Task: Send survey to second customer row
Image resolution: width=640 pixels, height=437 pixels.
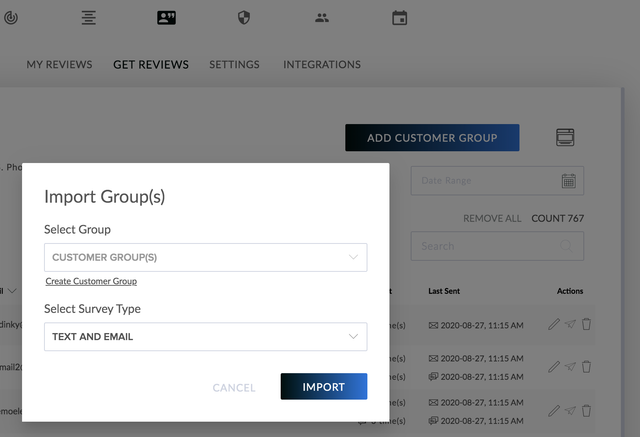Action: (570, 367)
